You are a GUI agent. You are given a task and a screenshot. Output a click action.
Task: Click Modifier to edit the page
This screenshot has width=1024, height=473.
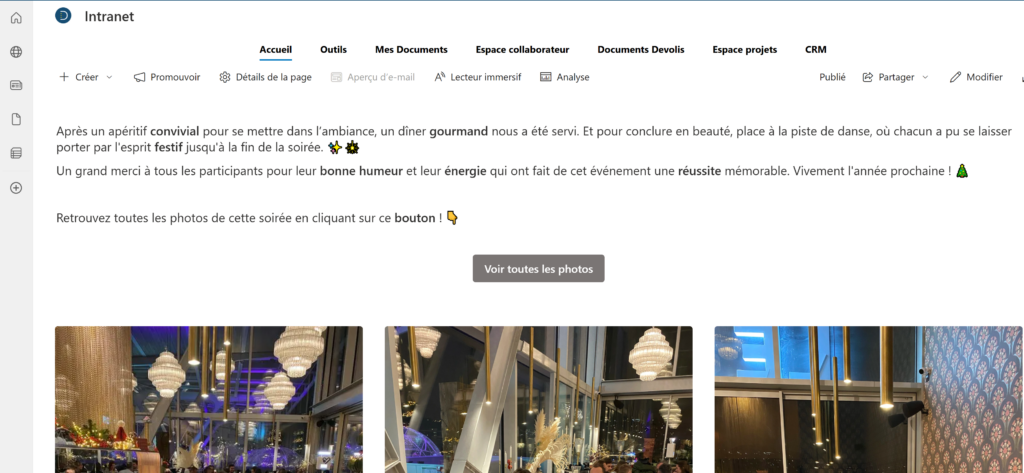[976, 77]
